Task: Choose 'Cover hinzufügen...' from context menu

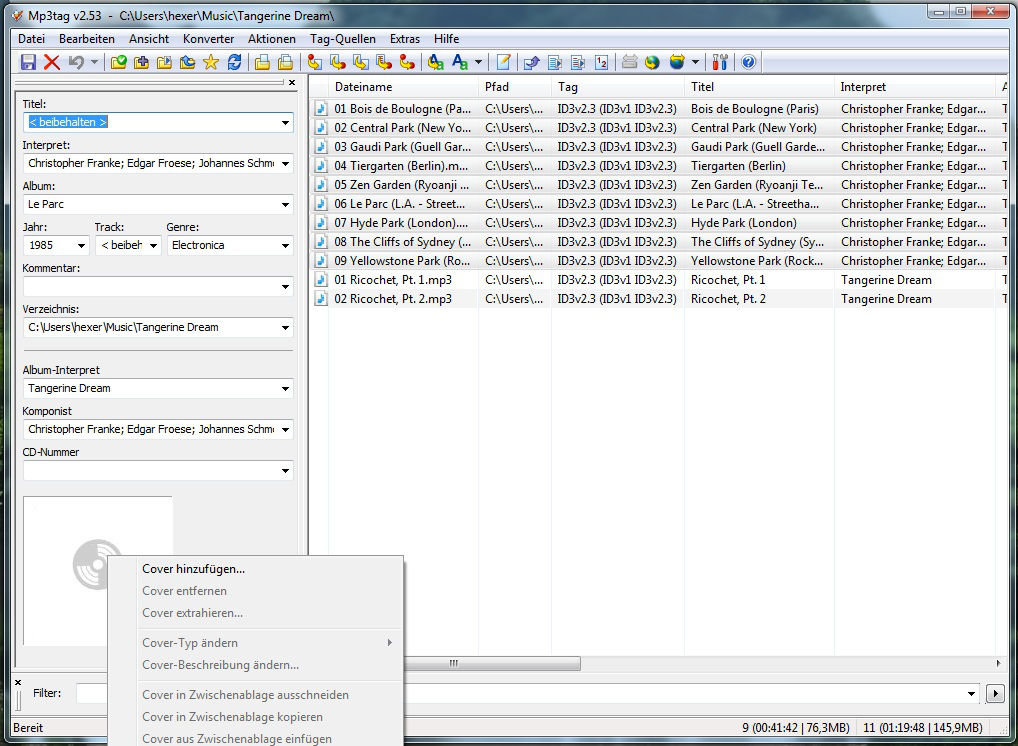Action: click(193, 569)
